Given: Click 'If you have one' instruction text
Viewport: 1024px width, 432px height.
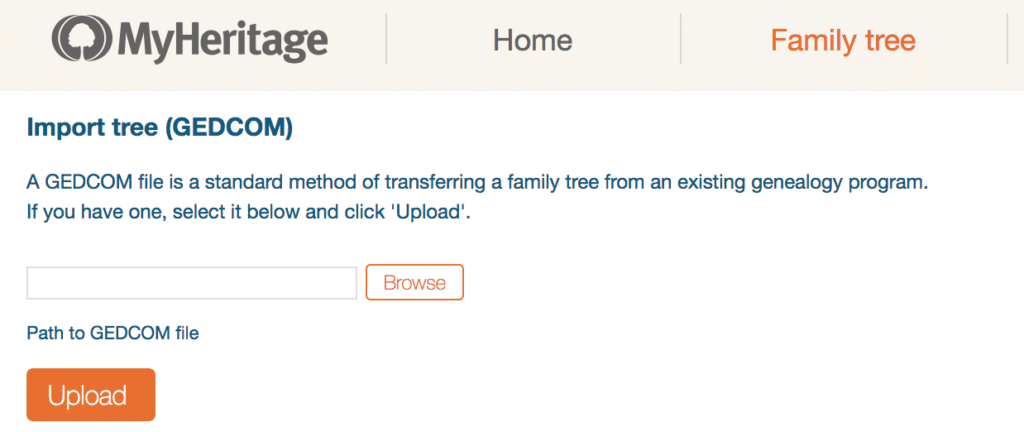Looking at the screenshot, I should (95, 213).
